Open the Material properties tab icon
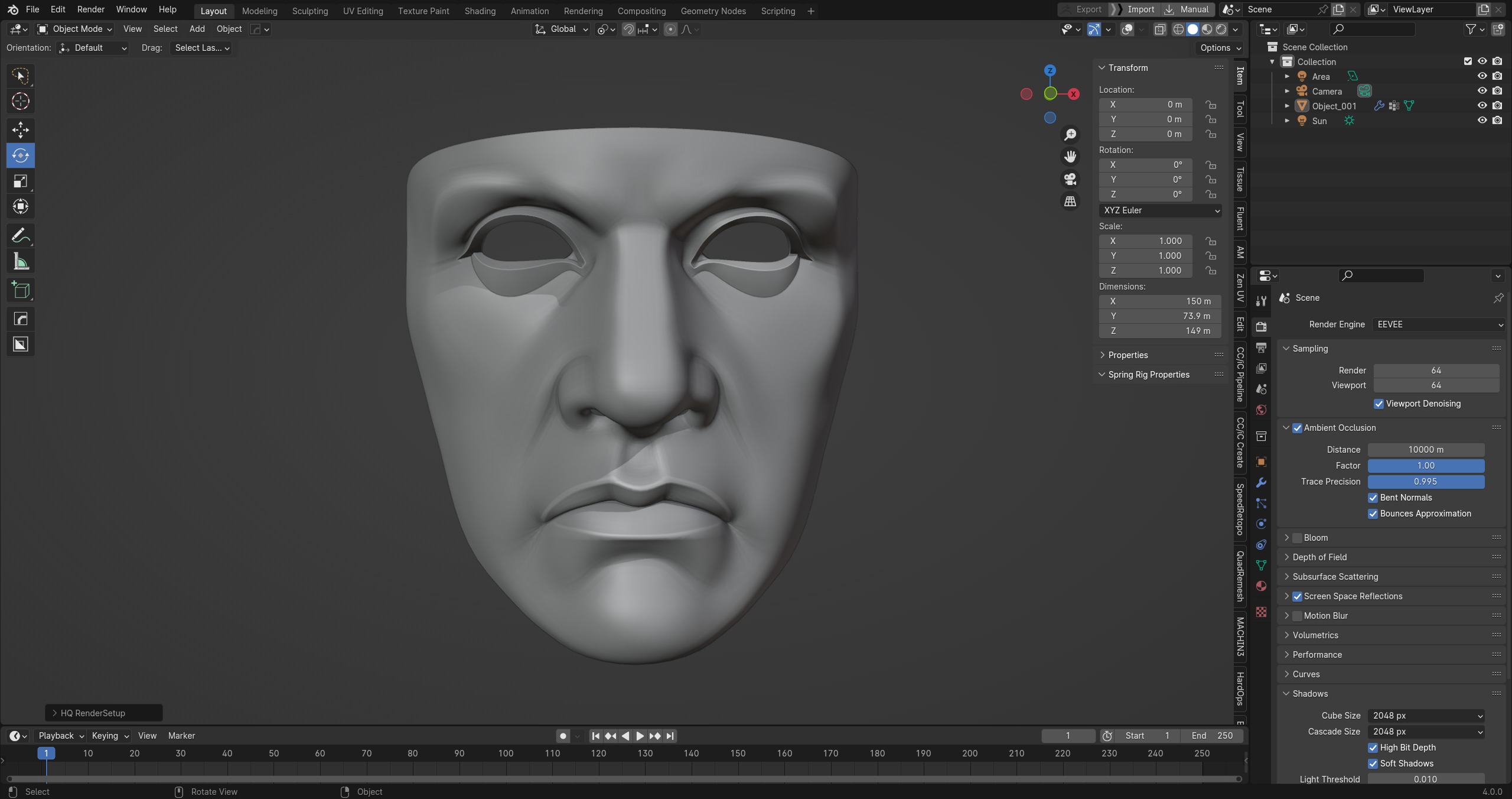Image resolution: width=1512 pixels, height=799 pixels. (1261, 586)
